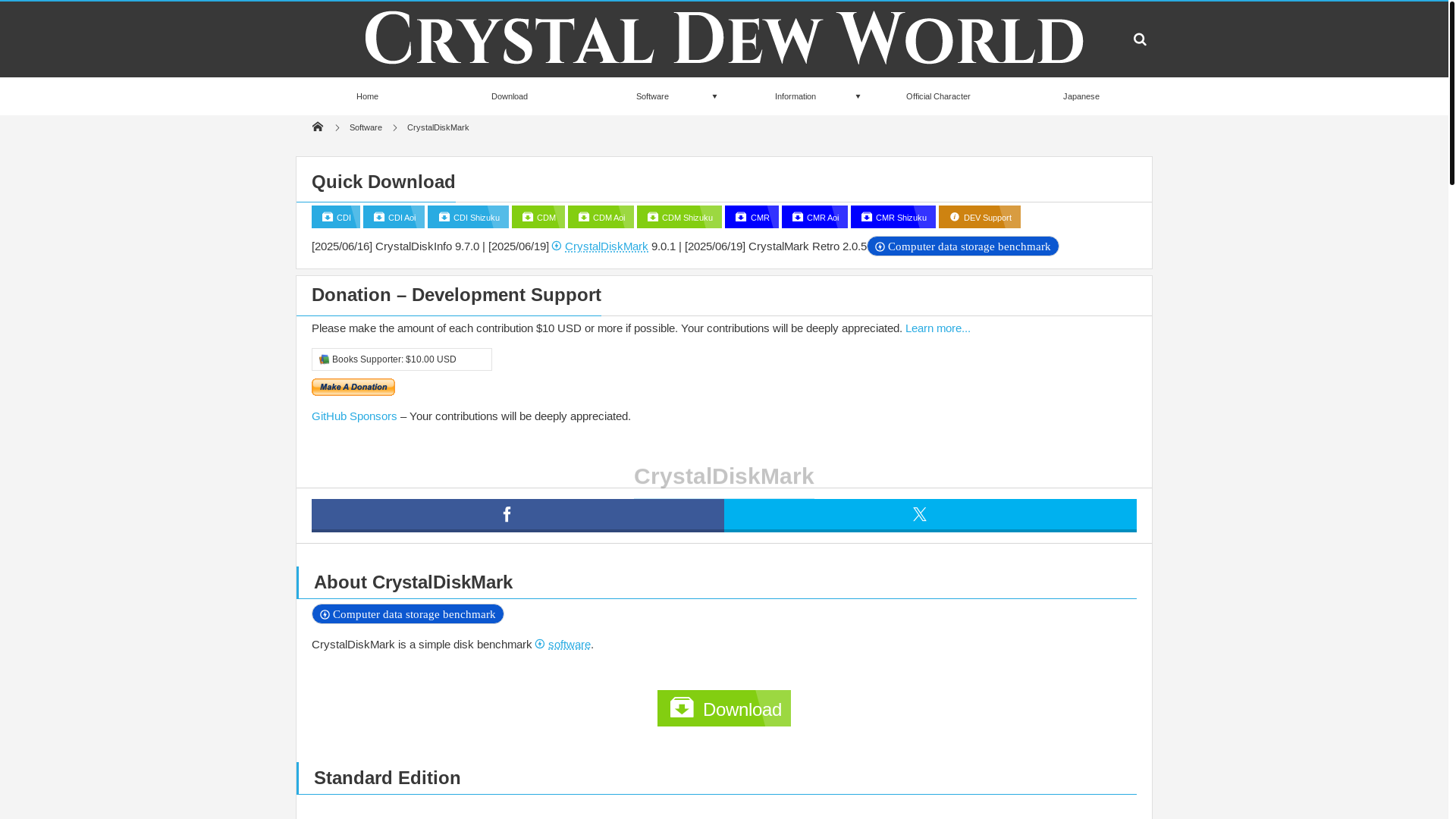Click the CMR Aoi download button
The image size is (1456, 819).
click(x=815, y=217)
